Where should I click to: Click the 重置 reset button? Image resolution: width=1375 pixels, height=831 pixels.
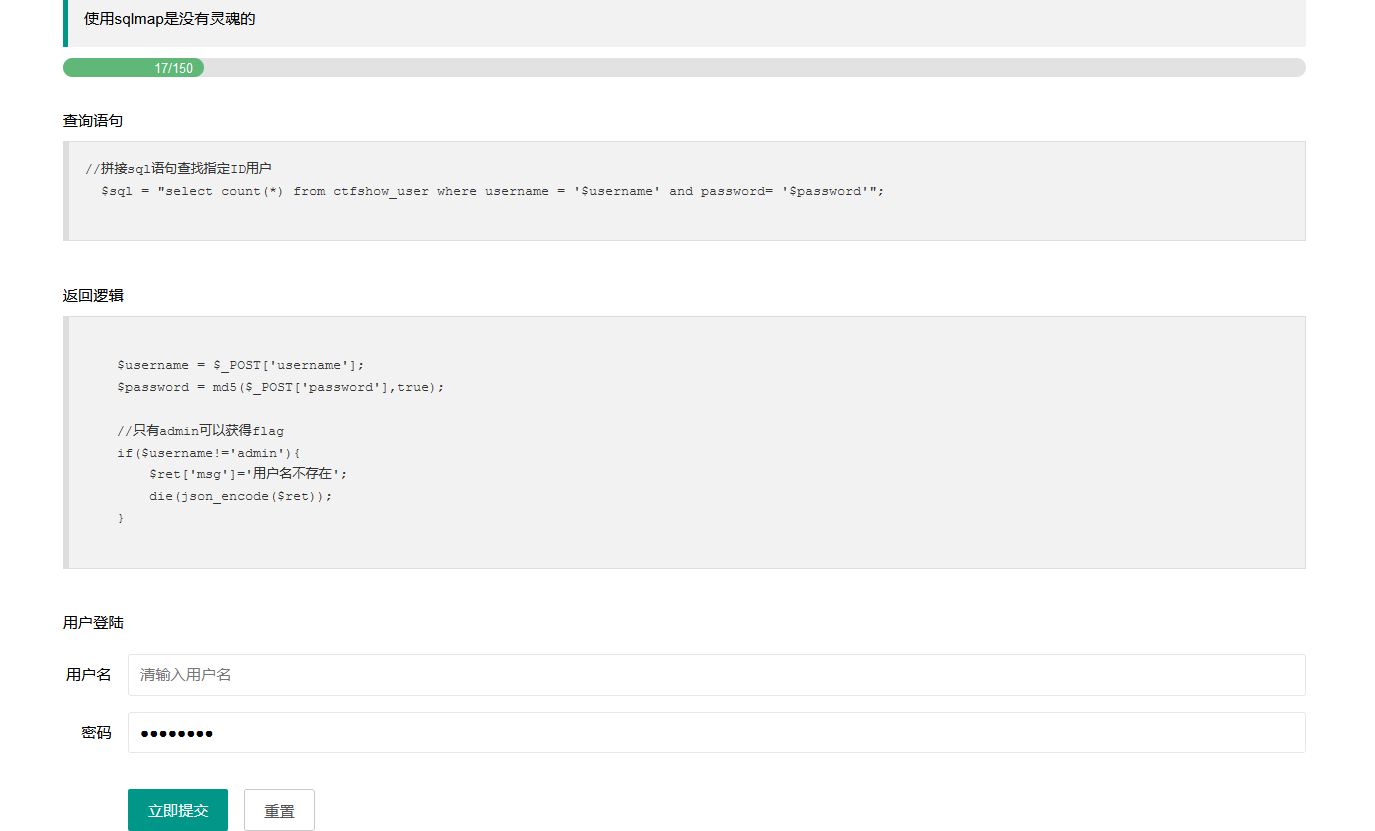pyautogui.click(x=279, y=810)
